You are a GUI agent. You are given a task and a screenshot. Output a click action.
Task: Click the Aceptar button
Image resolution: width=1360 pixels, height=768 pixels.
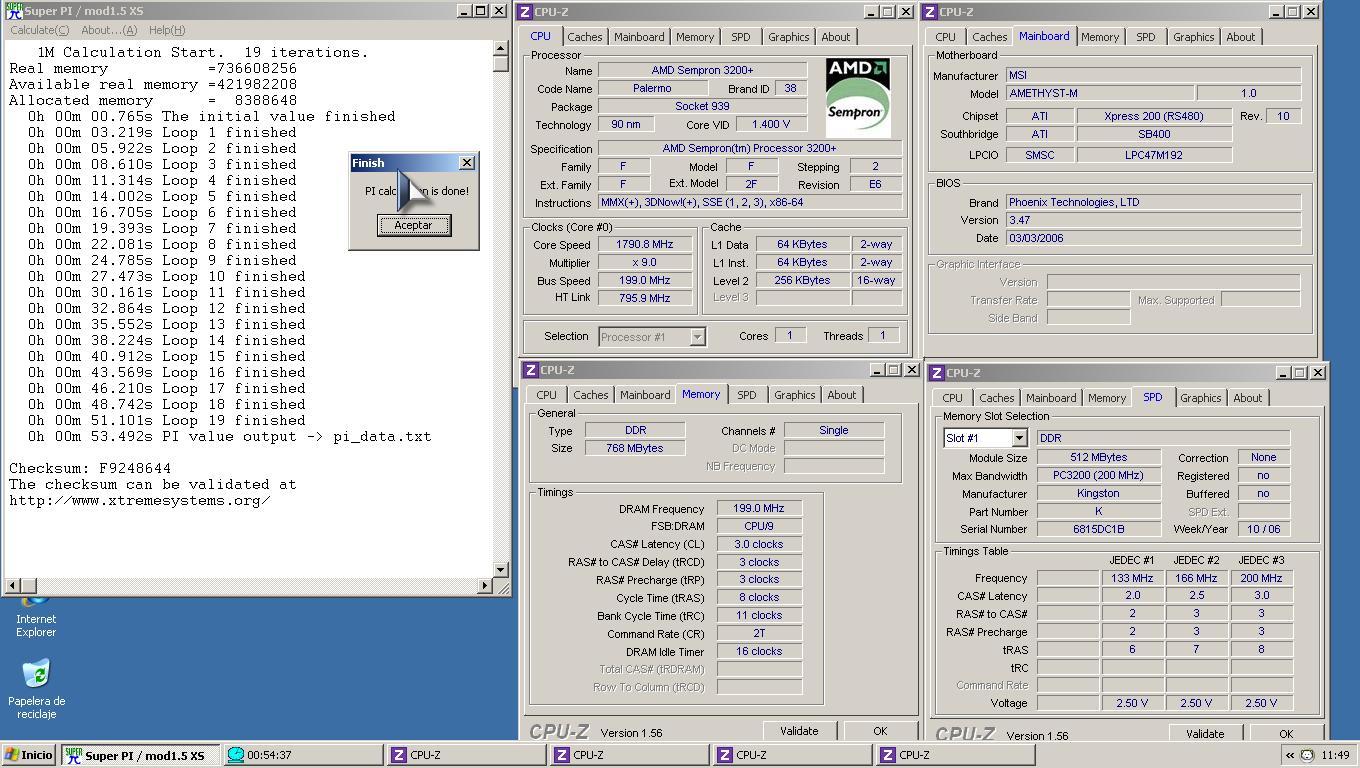413,225
